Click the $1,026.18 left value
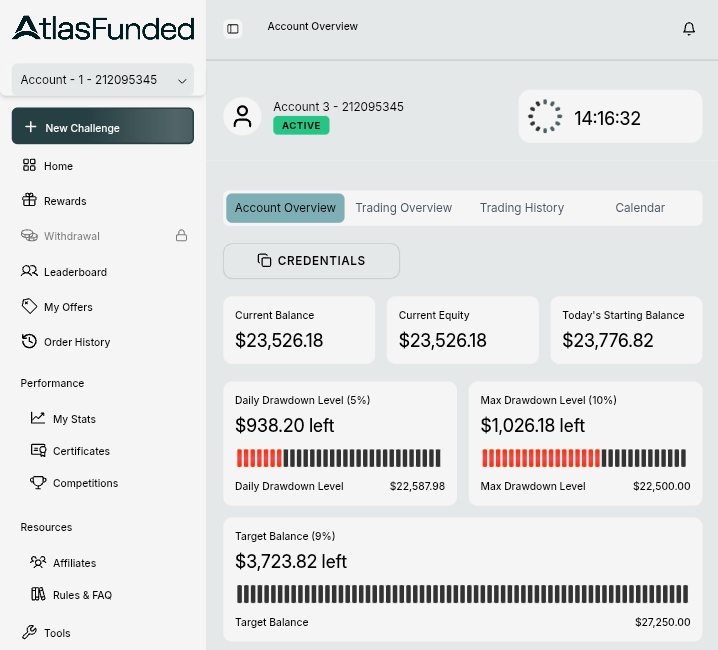This screenshot has width=718, height=650. click(533, 426)
